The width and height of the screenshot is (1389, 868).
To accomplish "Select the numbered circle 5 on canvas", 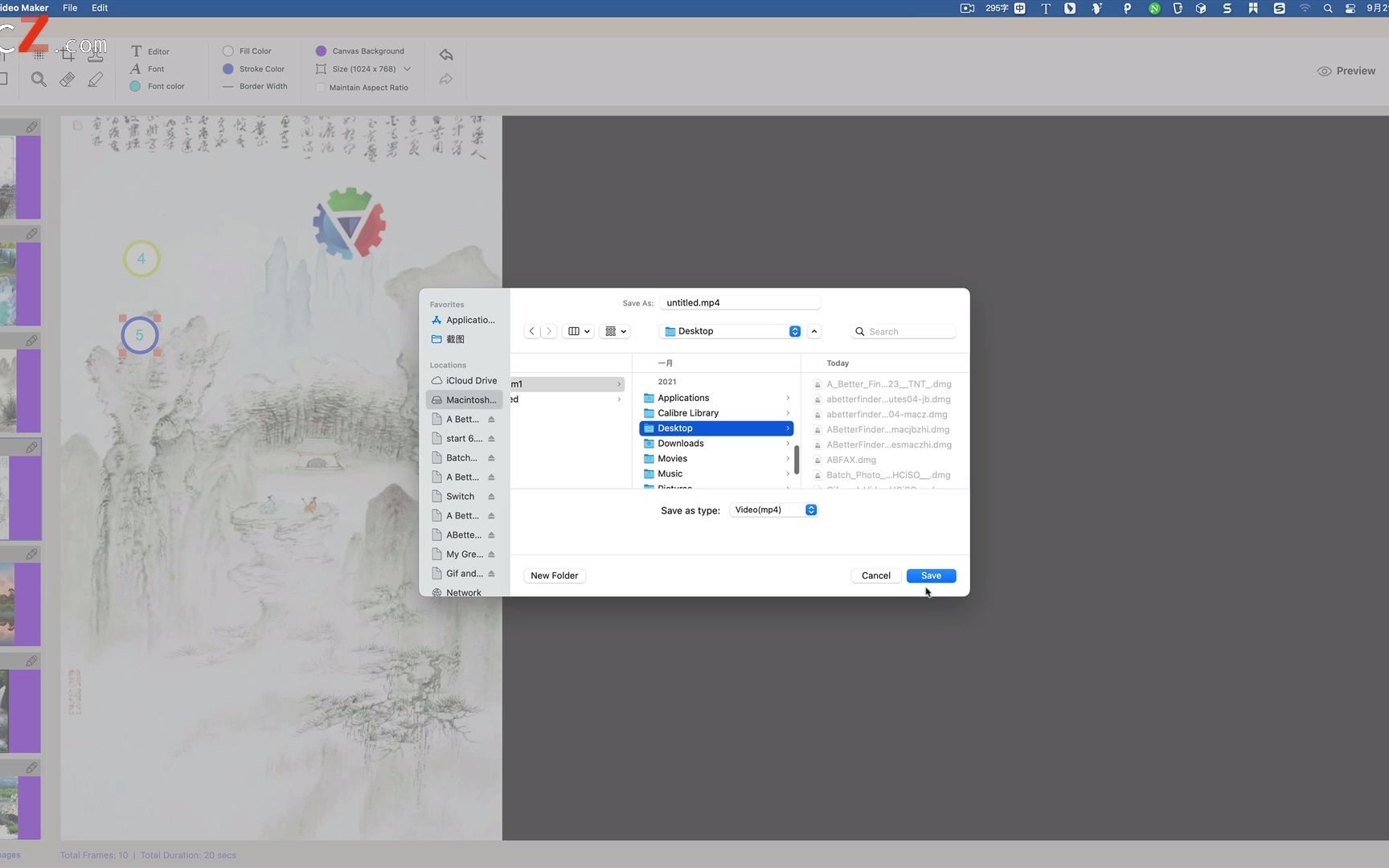I will (x=140, y=335).
